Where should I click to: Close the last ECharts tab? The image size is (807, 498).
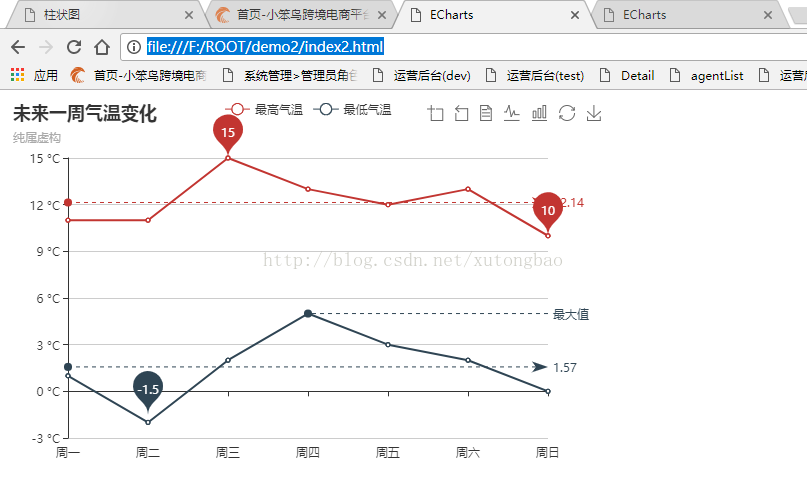(768, 15)
